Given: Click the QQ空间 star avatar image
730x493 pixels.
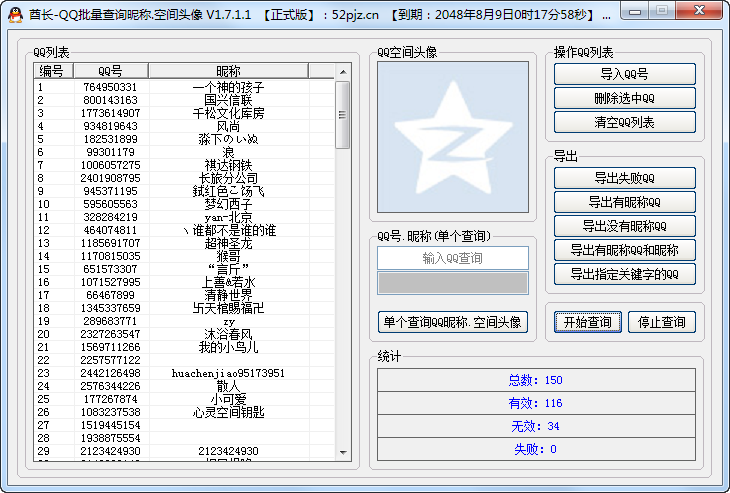Looking at the screenshot, I should (451, 137).
